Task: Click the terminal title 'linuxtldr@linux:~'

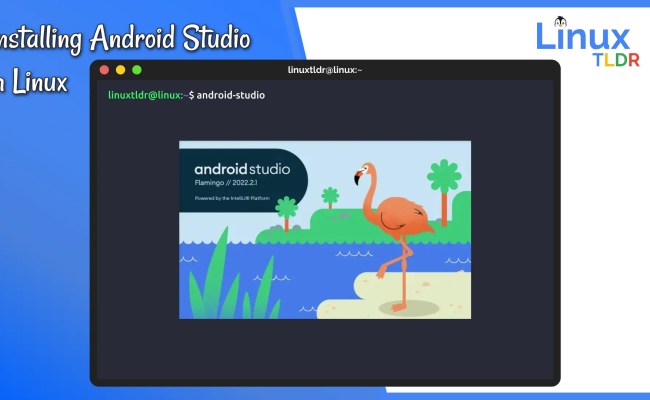Action: (x=325, y=70)
